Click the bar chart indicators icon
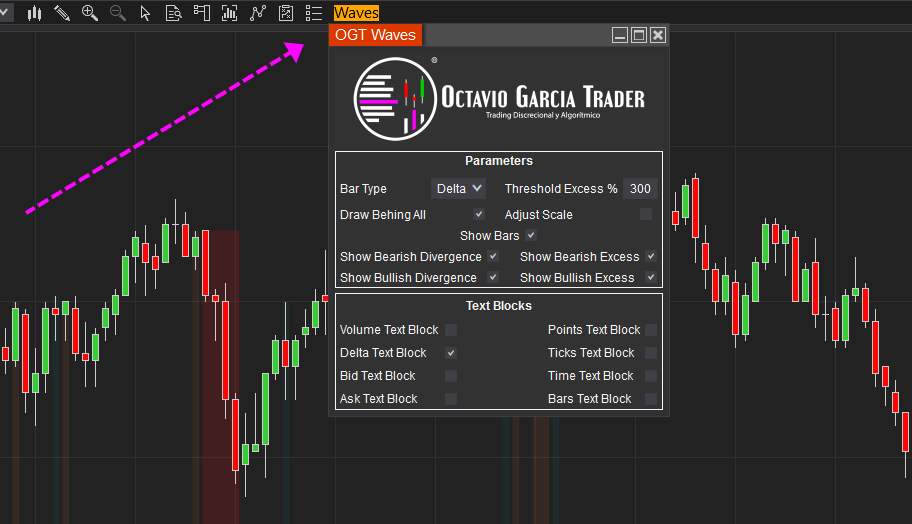The height and width of the screenshot is (524, 912). point(230,13)
